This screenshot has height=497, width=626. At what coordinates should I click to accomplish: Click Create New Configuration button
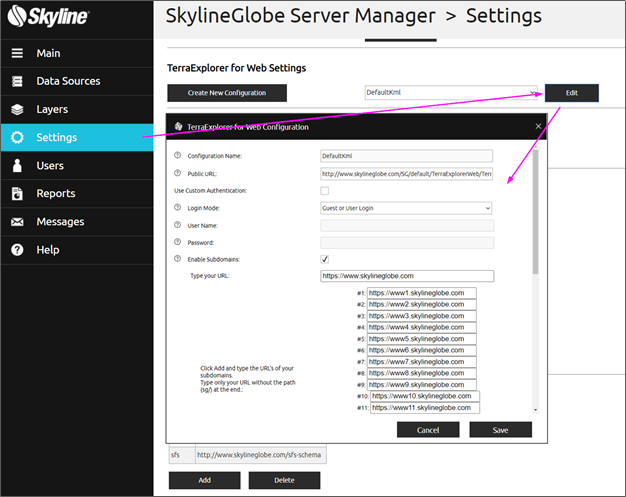pyautogui.click(x=227, y=93)
